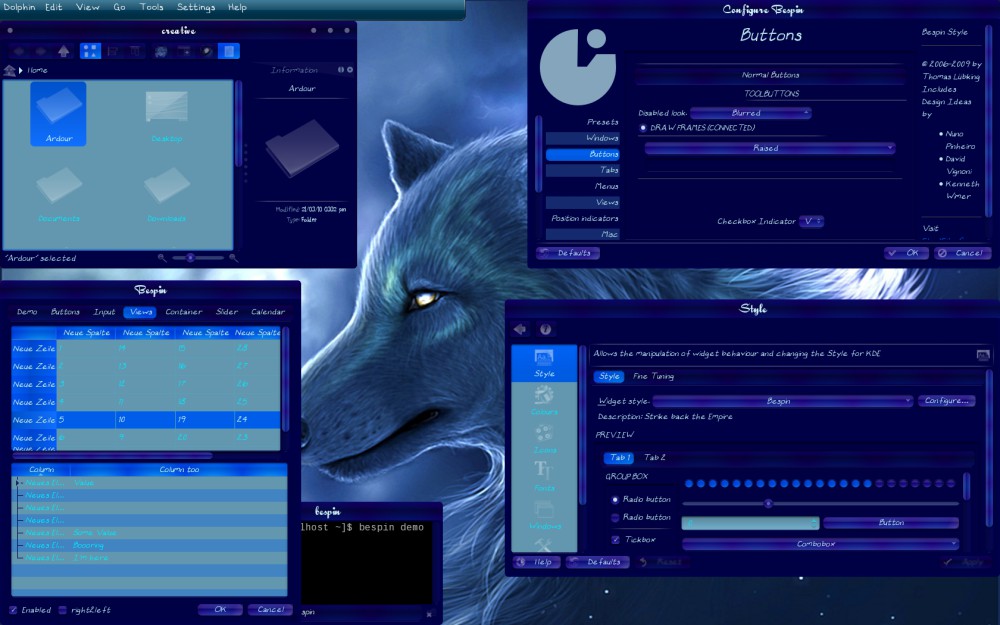1000x625 pixels.
Task: Open the Windows module in Style sidebar
Action: click(x=544, y=515)
